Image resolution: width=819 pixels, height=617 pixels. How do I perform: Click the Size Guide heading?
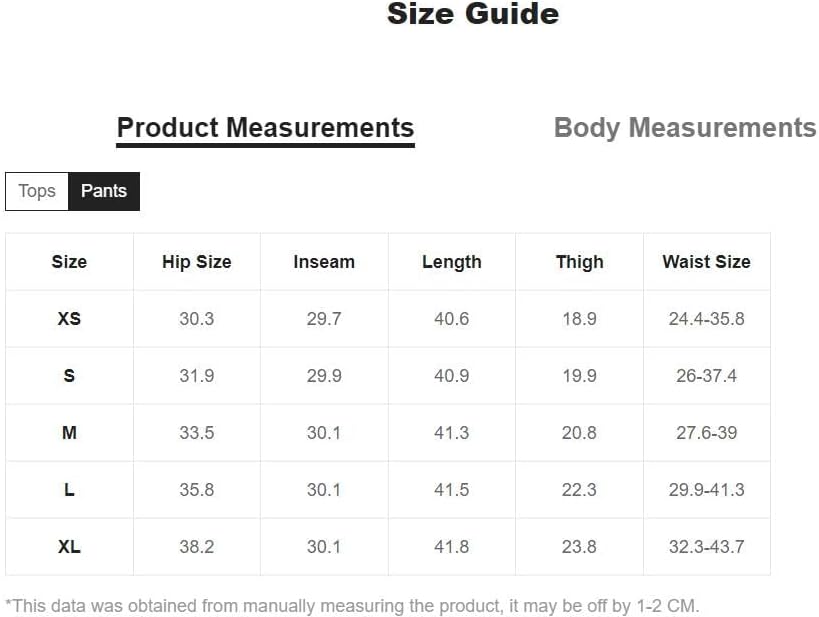tap(472, 14)
